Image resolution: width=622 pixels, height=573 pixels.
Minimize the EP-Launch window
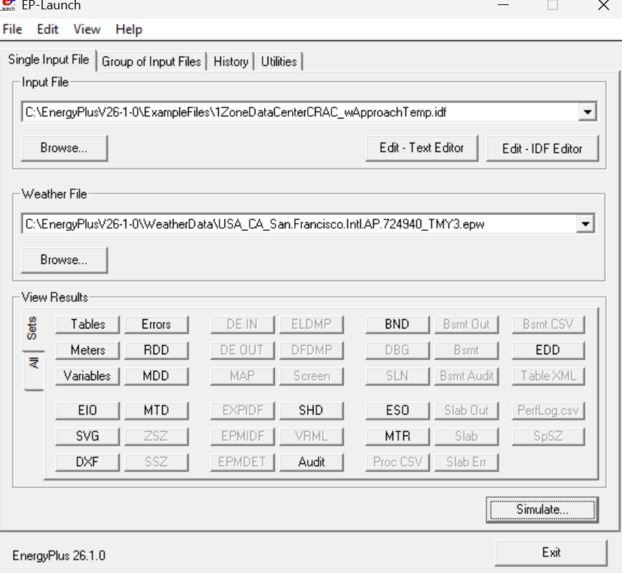pos(503,5)
